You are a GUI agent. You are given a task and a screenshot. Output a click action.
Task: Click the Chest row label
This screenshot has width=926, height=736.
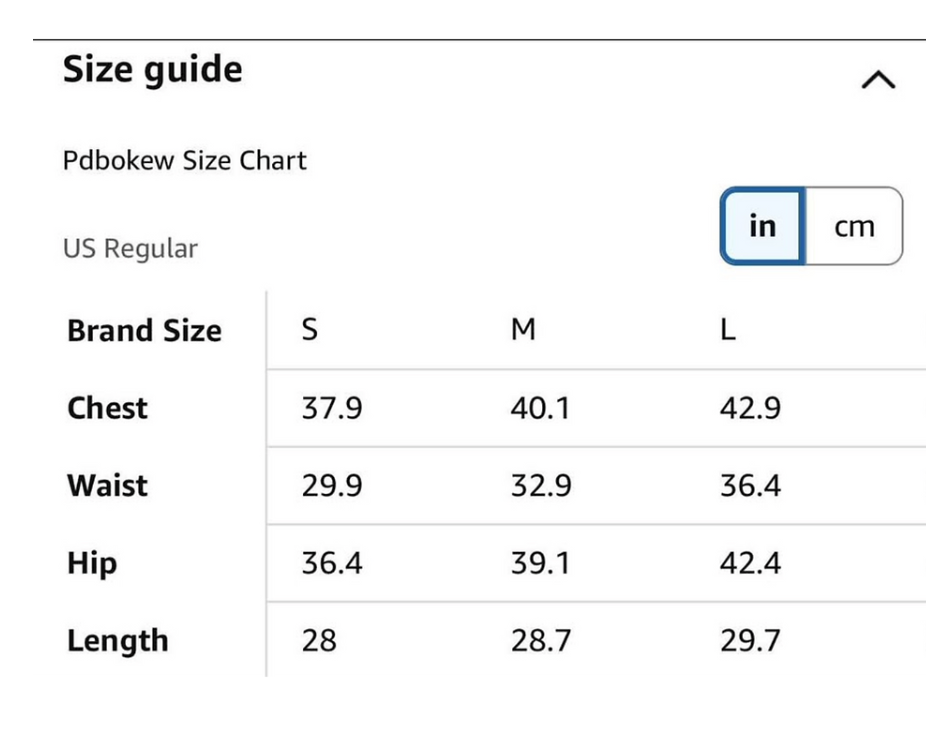107,408
